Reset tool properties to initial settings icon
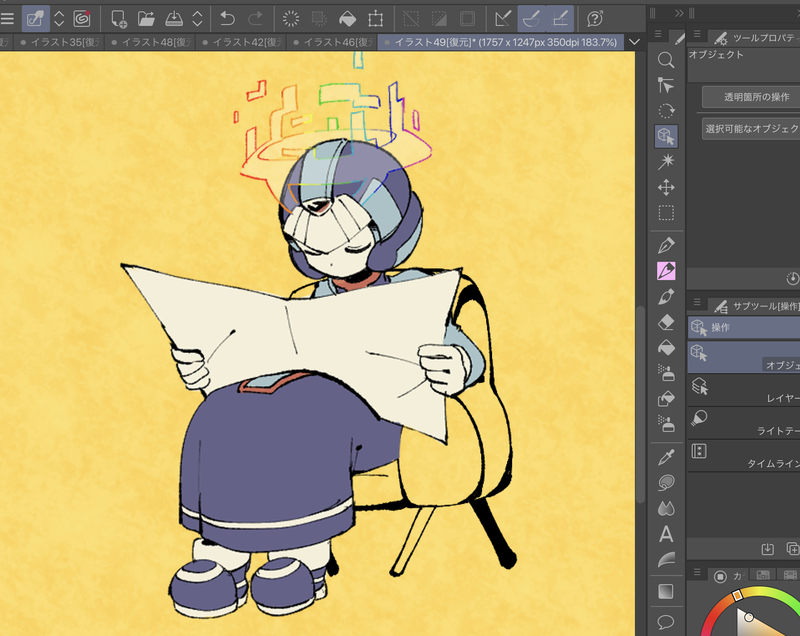 click(x=792, y=278)
